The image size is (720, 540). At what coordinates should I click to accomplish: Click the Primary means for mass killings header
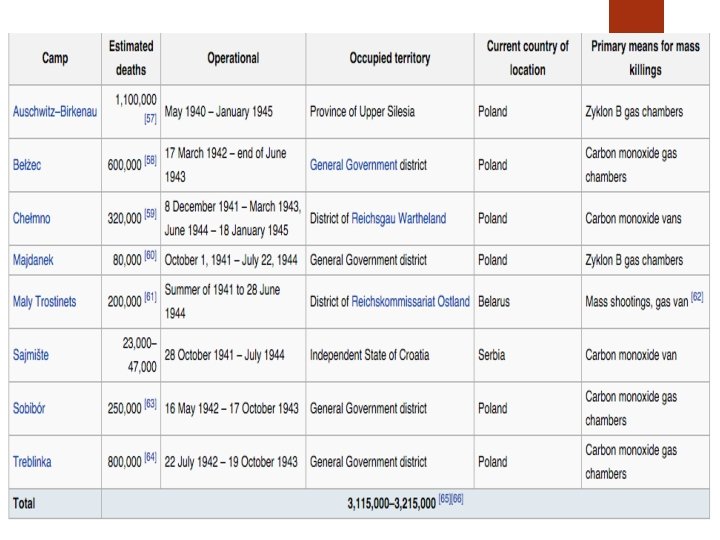tap(645, 58)
